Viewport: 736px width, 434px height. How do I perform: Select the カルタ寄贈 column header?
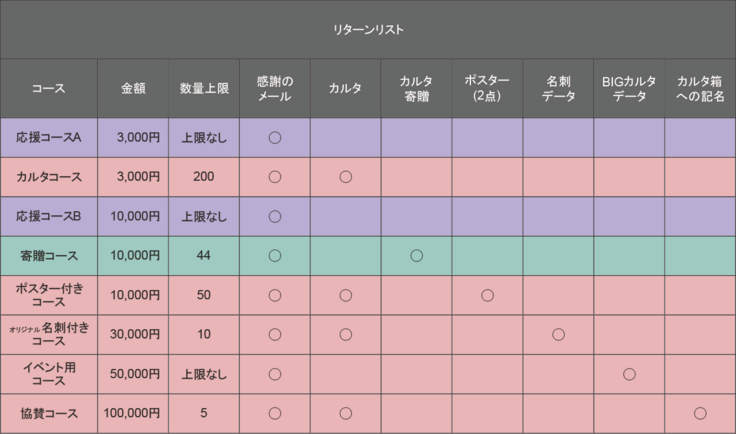[x=416, y=88]
